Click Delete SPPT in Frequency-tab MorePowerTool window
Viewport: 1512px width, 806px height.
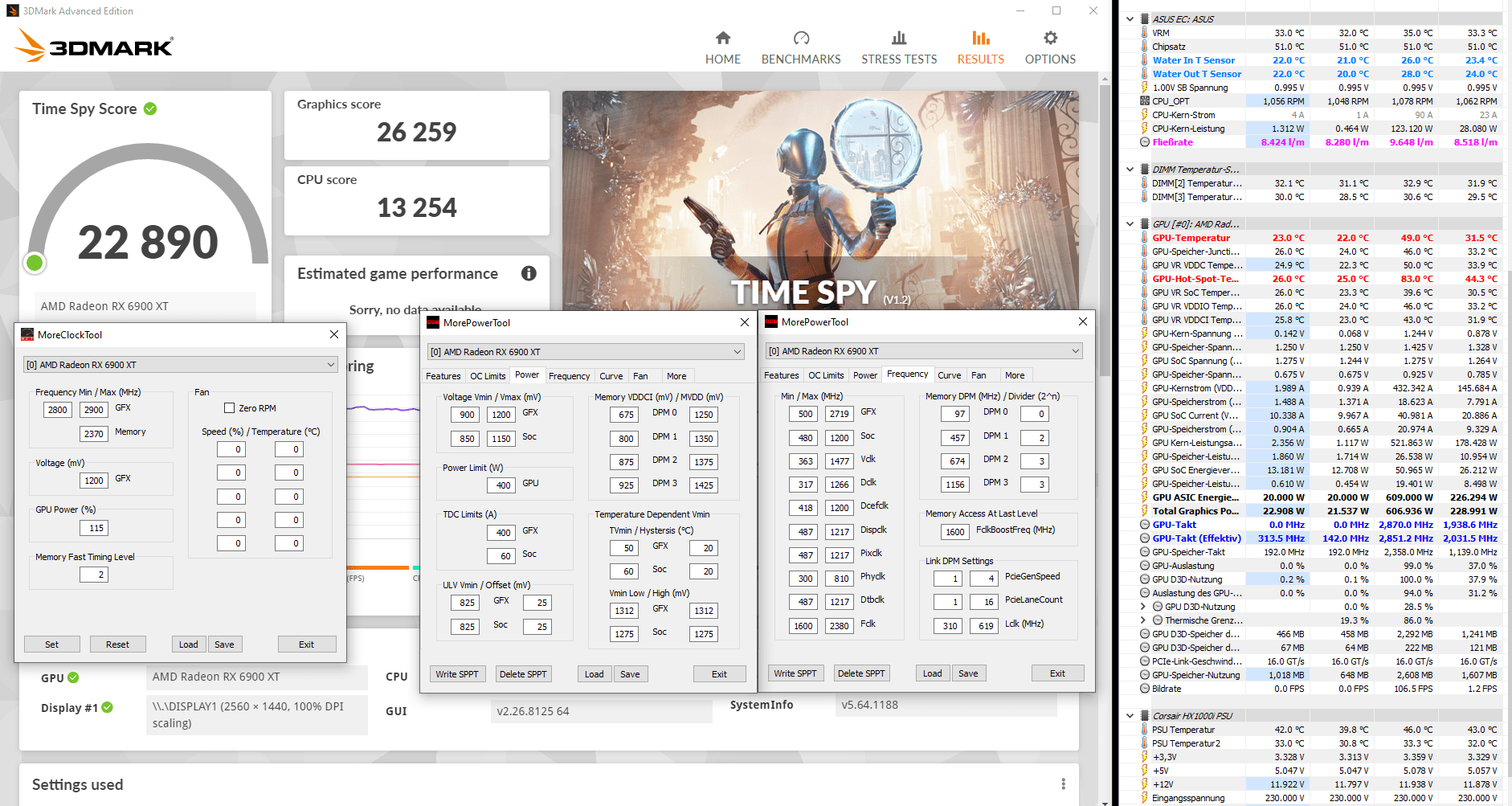[861, 673]
